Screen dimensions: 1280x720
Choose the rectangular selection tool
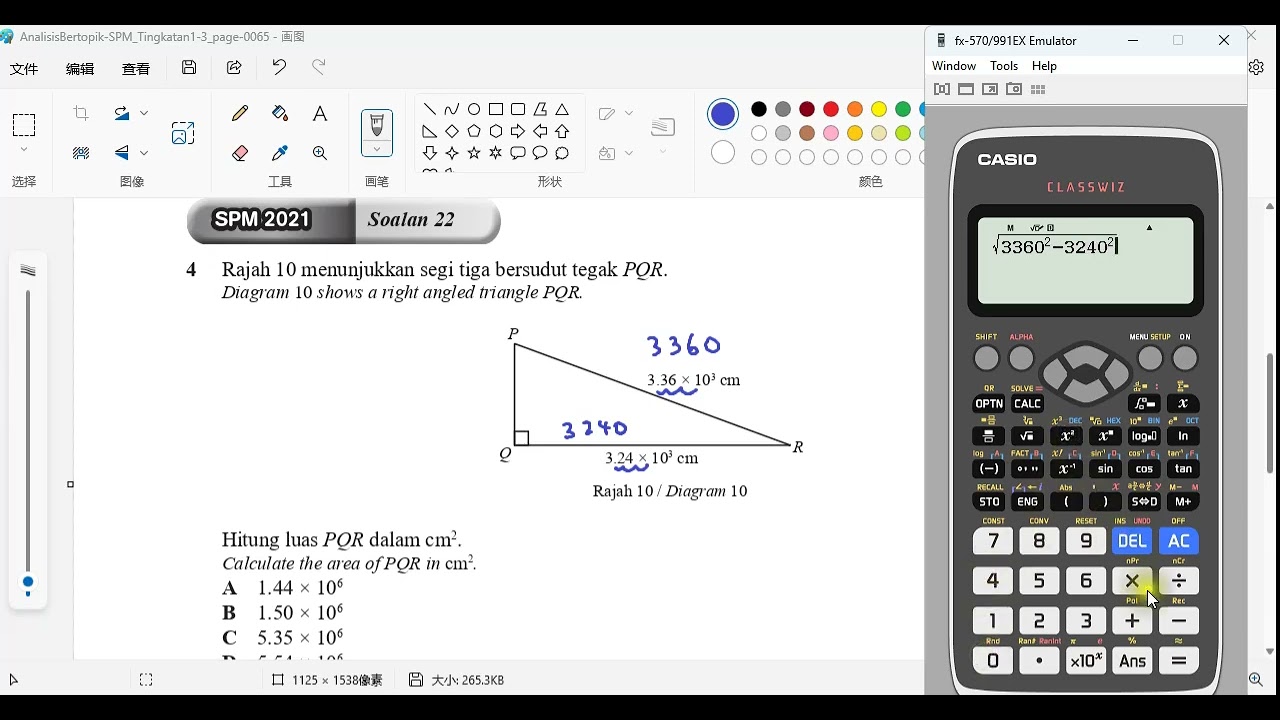click(x=24, y=125)
